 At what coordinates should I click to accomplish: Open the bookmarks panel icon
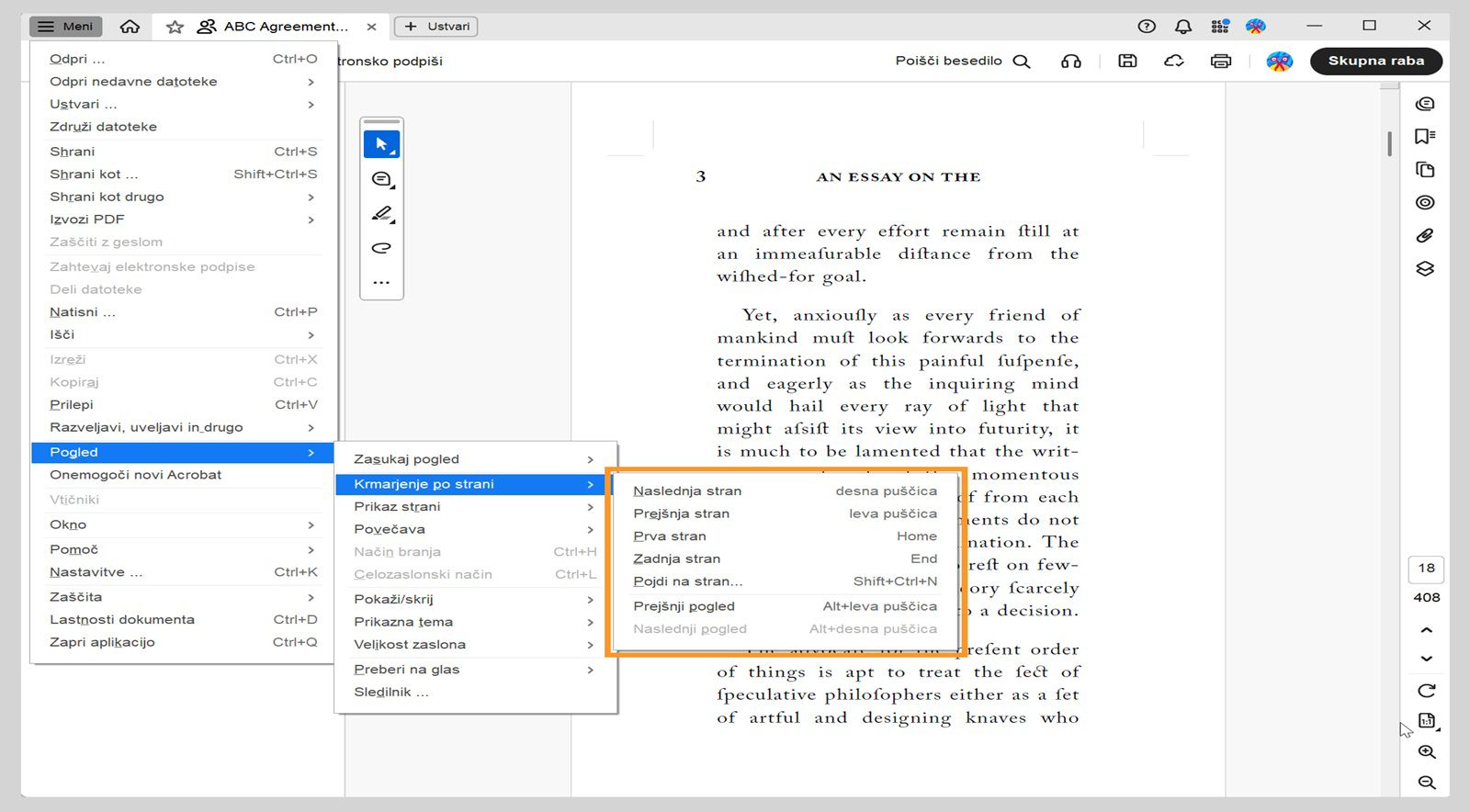click(1425, 137)
